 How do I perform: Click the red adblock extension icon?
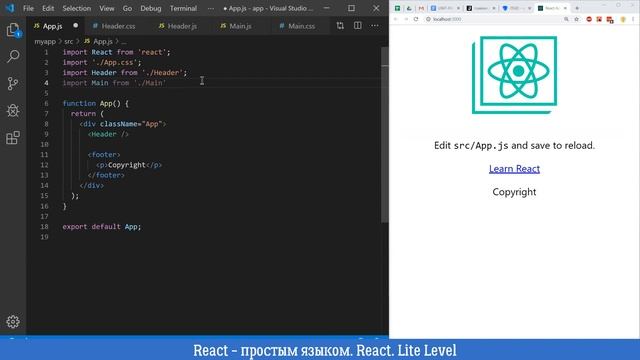click(x=589, y=19)
